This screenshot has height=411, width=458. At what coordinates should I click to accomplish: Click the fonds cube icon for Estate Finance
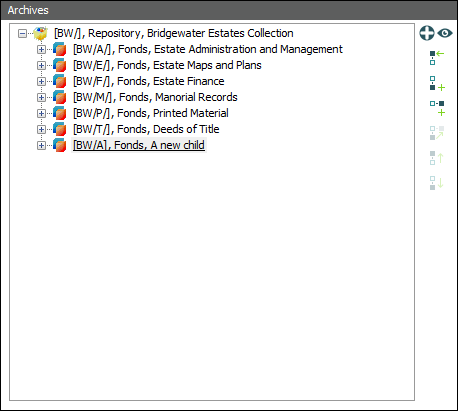pos(60,81)
